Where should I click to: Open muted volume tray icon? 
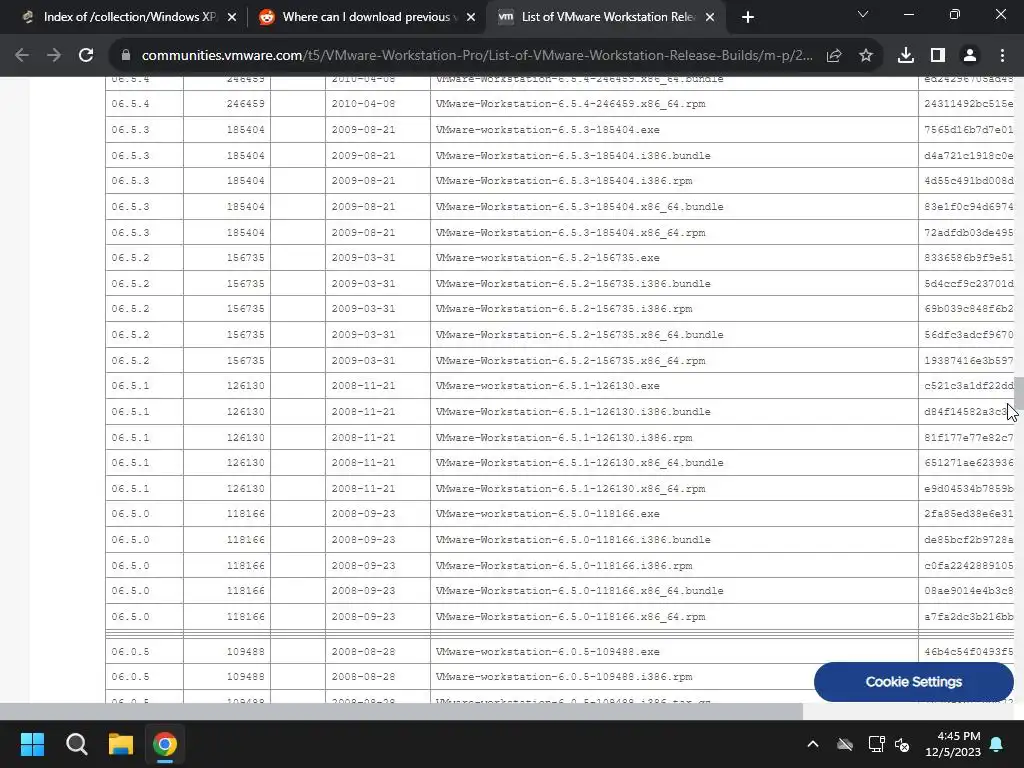903,744
